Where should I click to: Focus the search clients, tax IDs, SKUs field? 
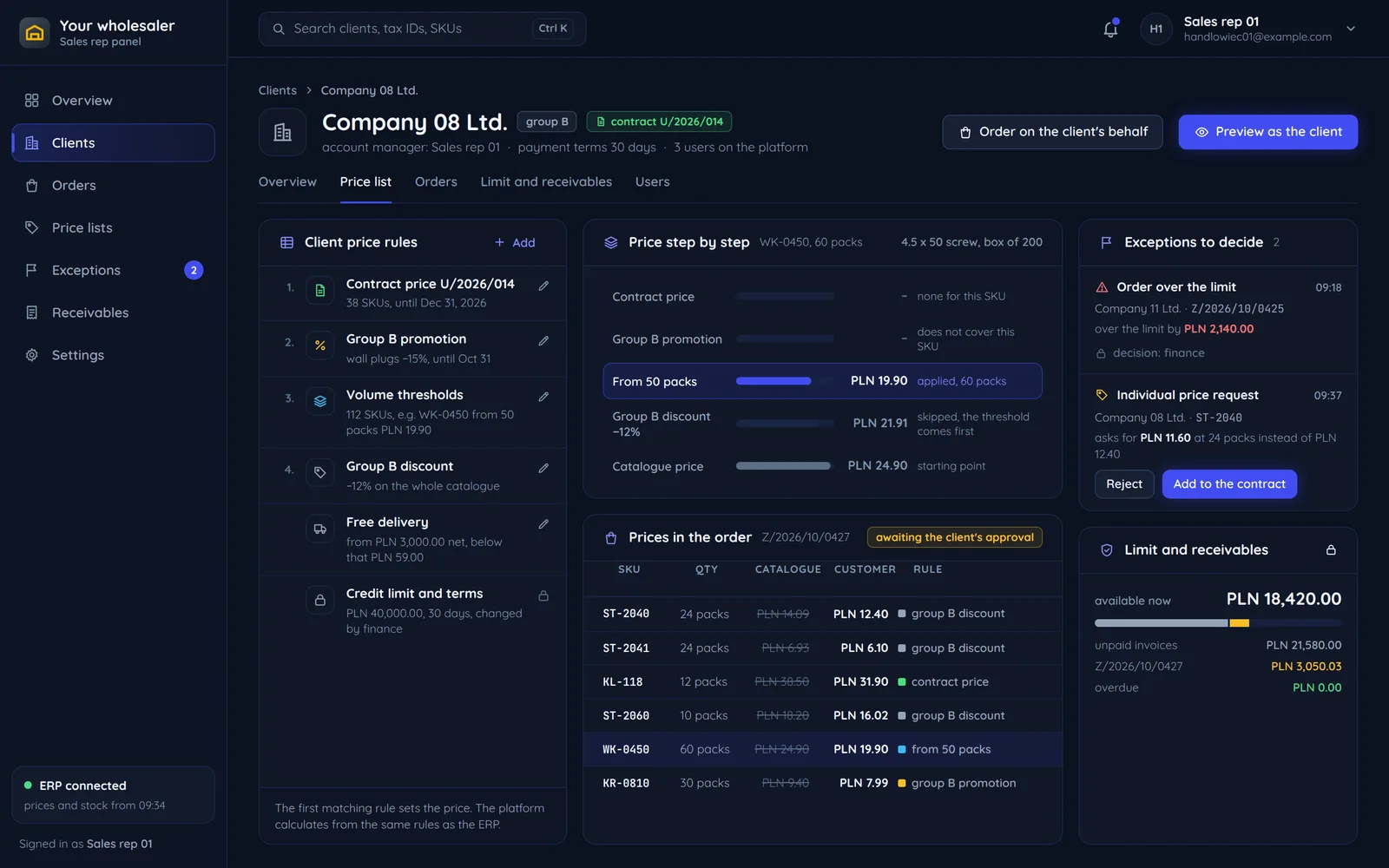point(422,29)
